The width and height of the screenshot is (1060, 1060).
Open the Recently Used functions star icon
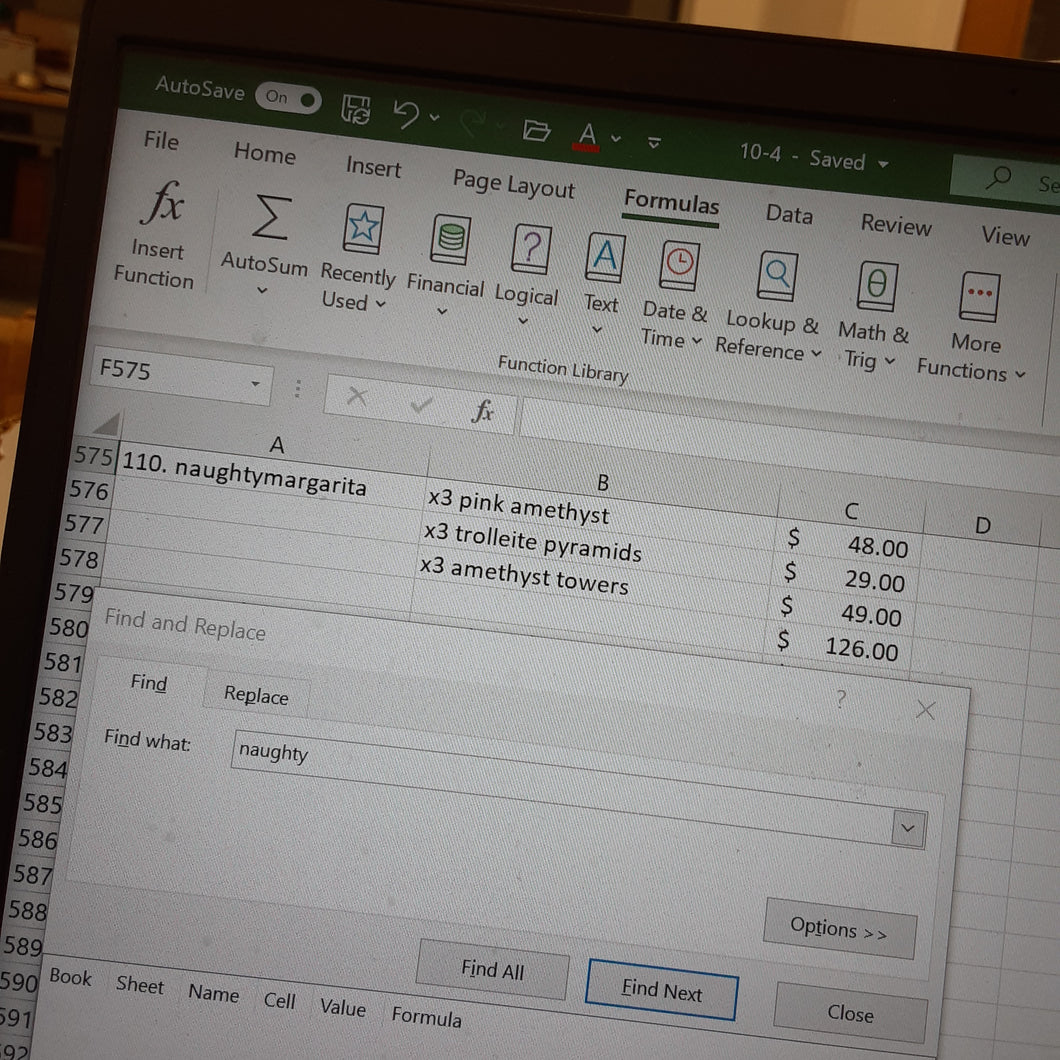point(363,228)
